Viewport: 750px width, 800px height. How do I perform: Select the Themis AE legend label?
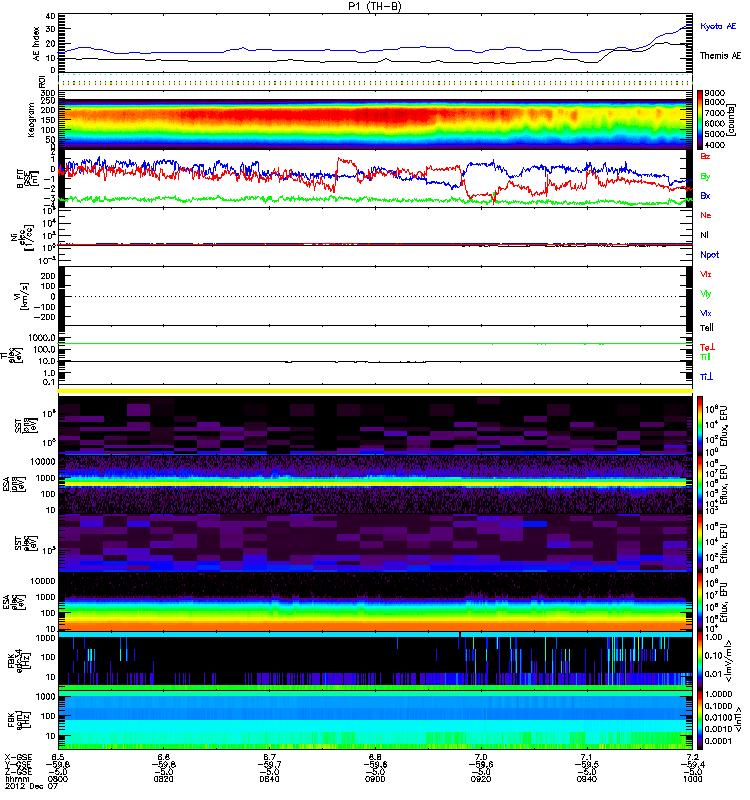coord(720,56)
